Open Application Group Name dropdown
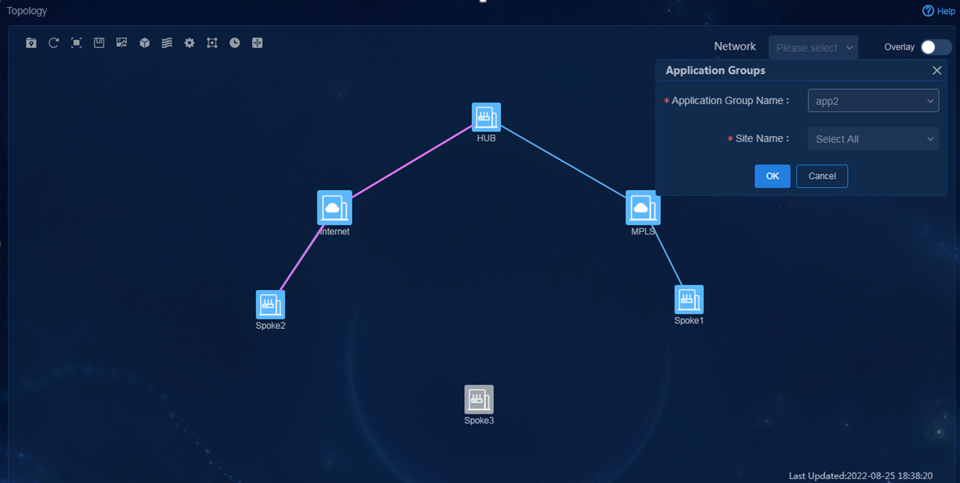 click(x=873, y=101)
